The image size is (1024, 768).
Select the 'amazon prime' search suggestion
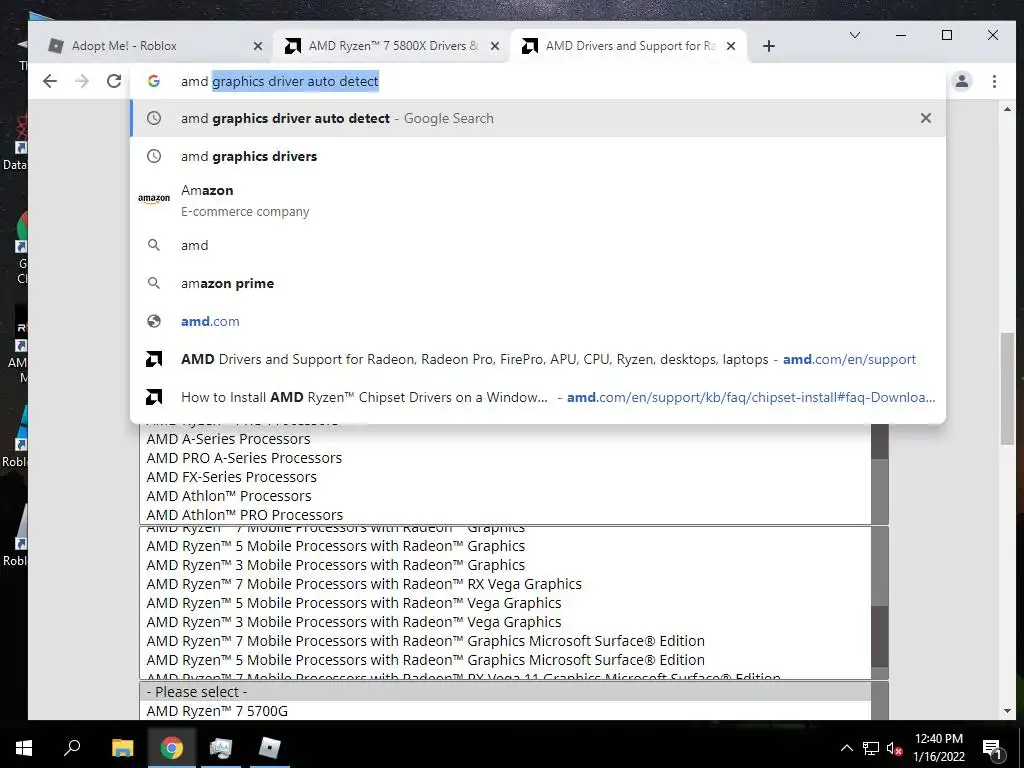coord(538,283)
